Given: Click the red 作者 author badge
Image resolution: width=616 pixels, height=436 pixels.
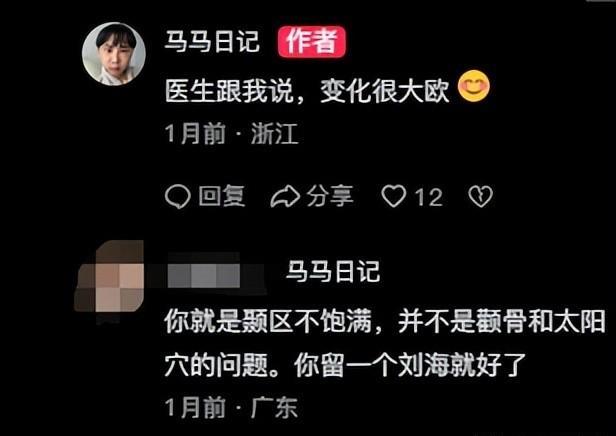Looking at the screenshot, I should (312, 42).
